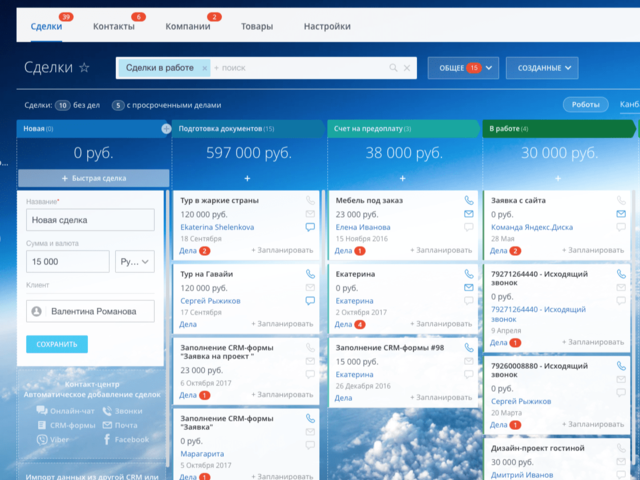Switch to the Компании tab
The width and height of the screenshot is (640, 480).
188,26
